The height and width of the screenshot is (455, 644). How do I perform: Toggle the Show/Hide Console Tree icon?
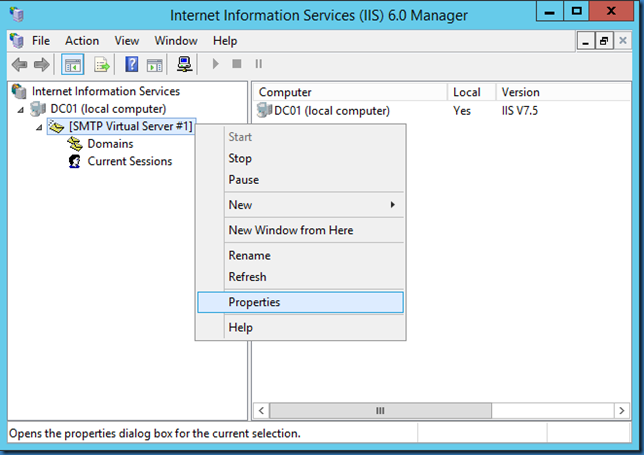[73, 65]
